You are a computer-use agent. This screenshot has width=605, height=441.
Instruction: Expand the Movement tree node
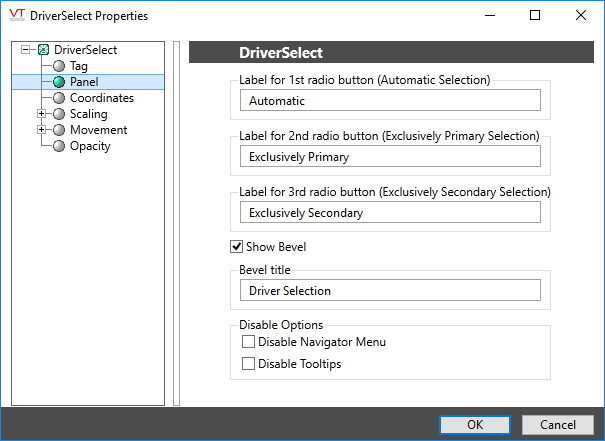[x=42, y=130]
